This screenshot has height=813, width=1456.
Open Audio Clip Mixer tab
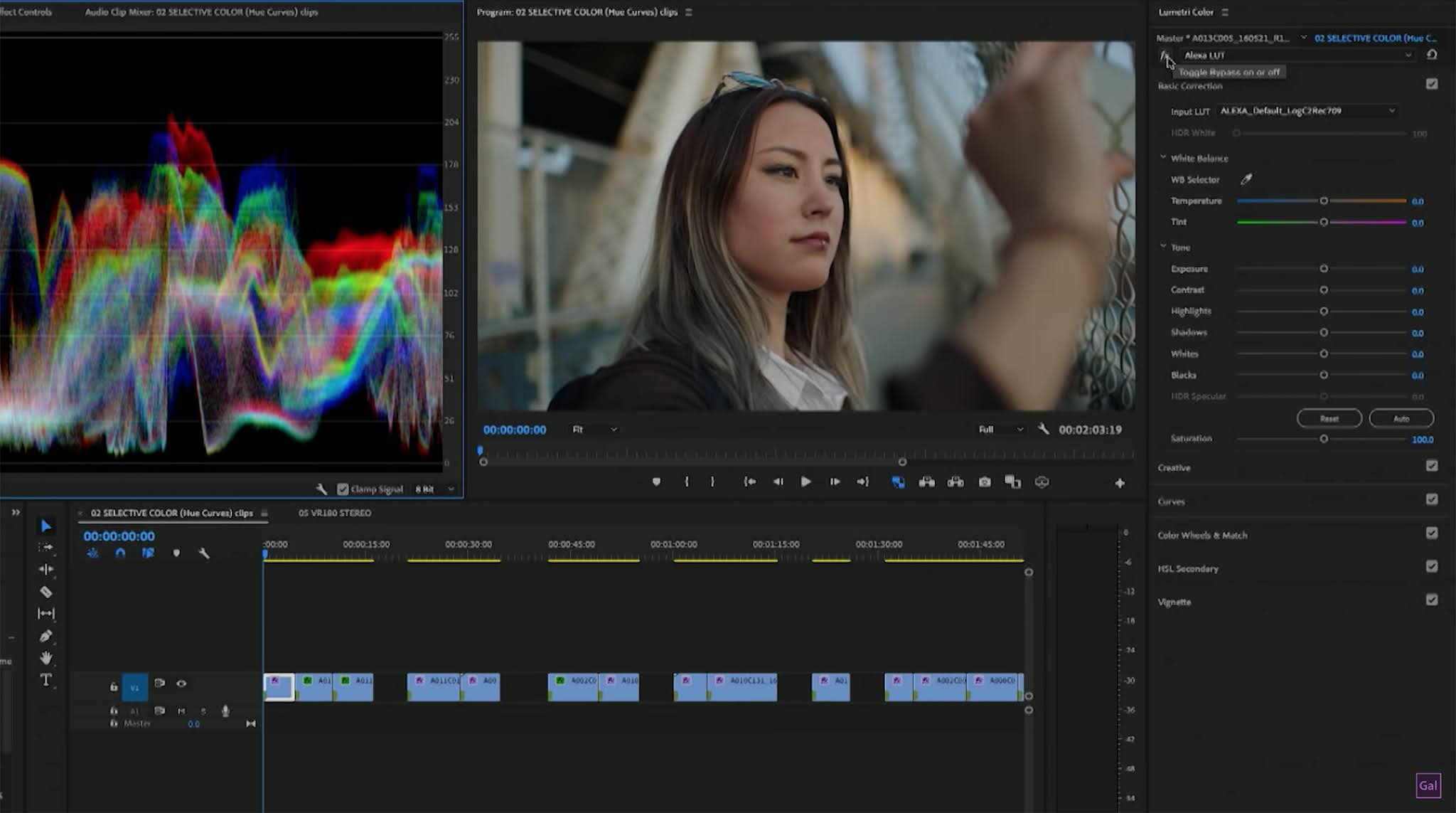tap(201, 12)
